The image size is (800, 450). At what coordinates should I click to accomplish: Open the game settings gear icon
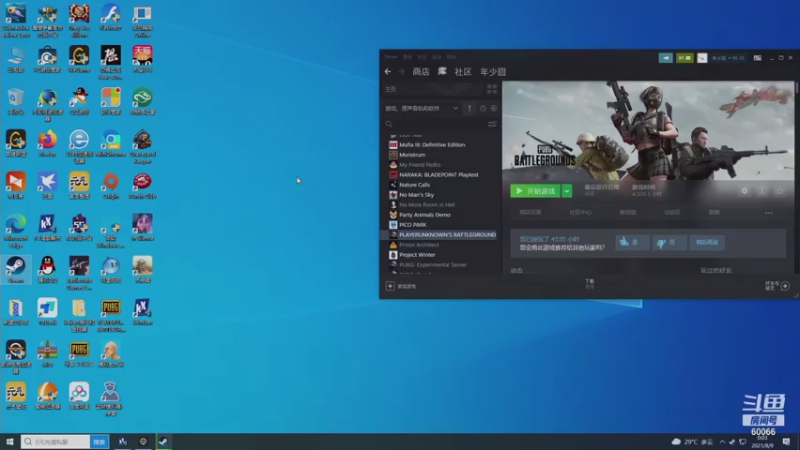tap(744, 191)
